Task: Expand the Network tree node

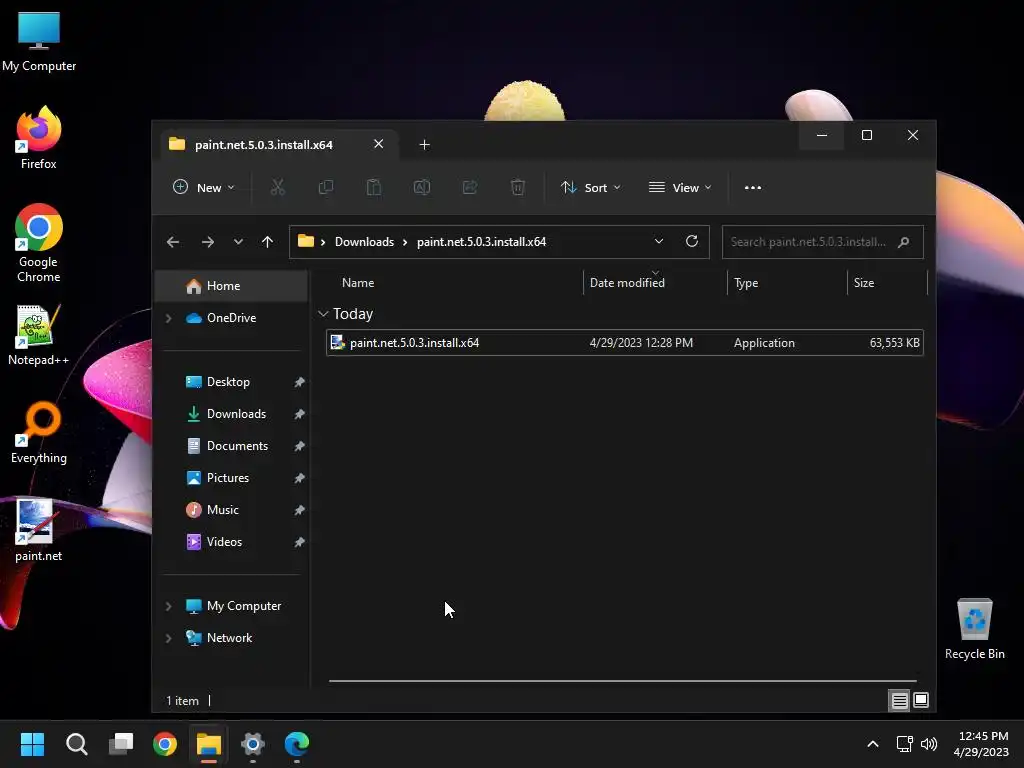Action: point(168,638)
